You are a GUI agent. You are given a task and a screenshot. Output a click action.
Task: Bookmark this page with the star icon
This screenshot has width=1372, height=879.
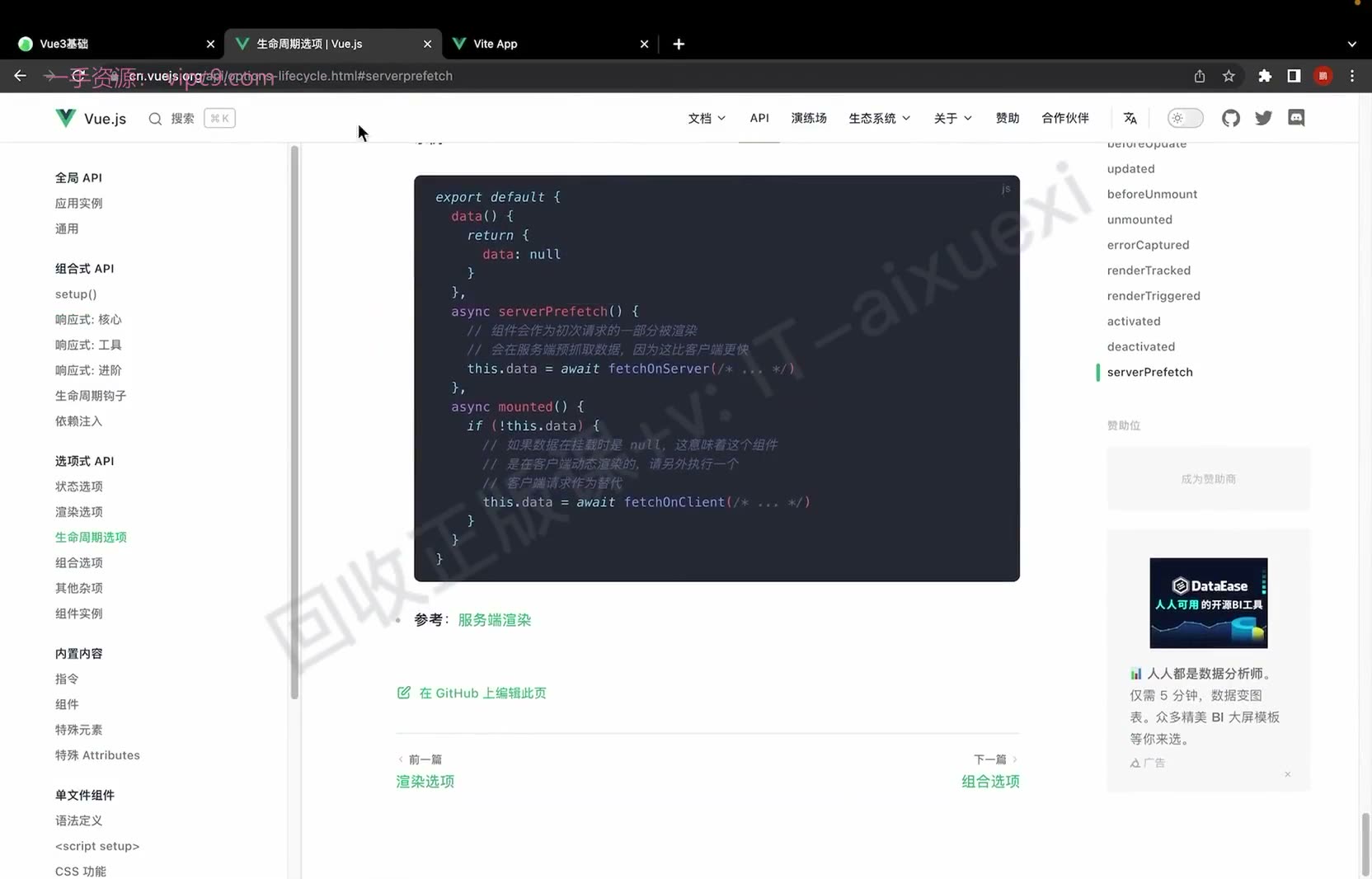pyautogui.click(x=1229, y=76)
